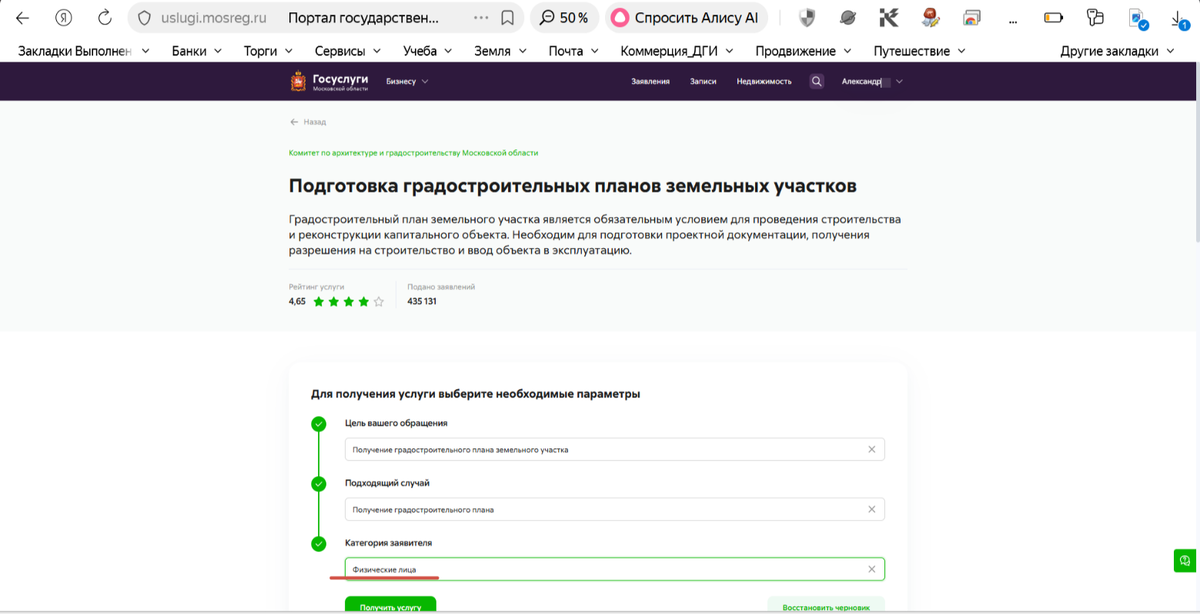Go to Заявления in site header
This screenshot has width=1200, height=614.
click(650, 82)
